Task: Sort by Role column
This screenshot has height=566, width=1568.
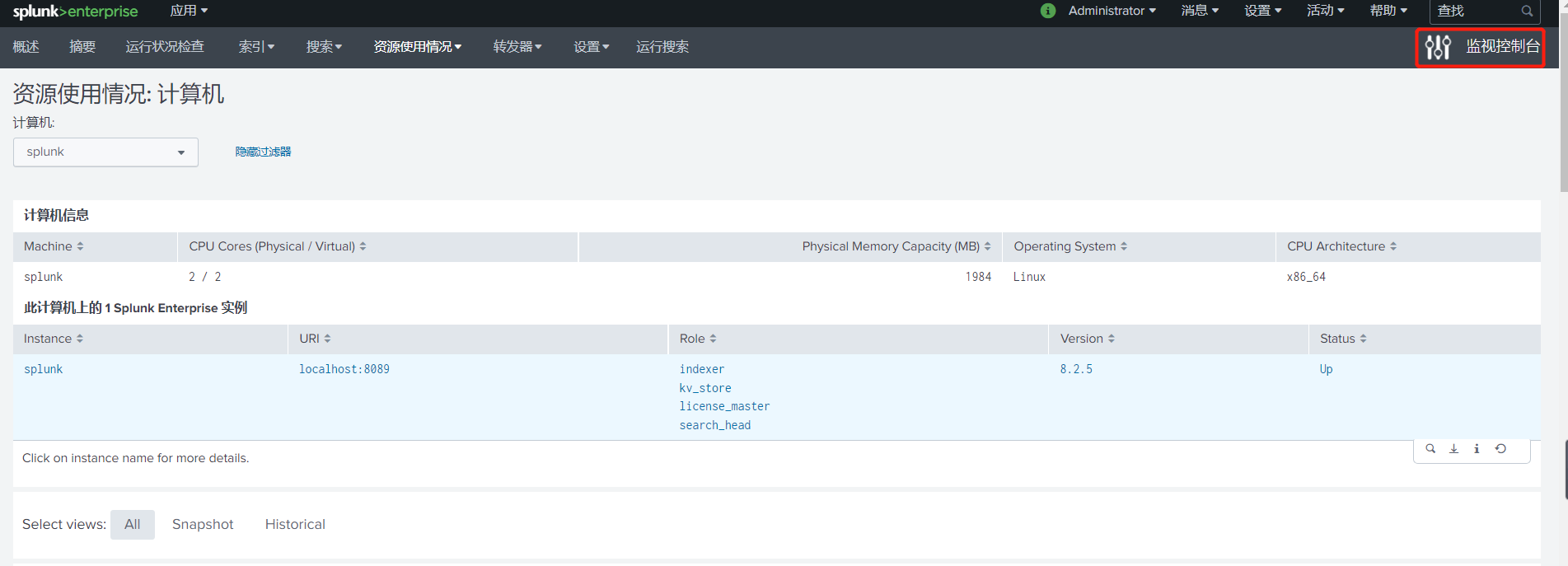Action: click(698, 339)
